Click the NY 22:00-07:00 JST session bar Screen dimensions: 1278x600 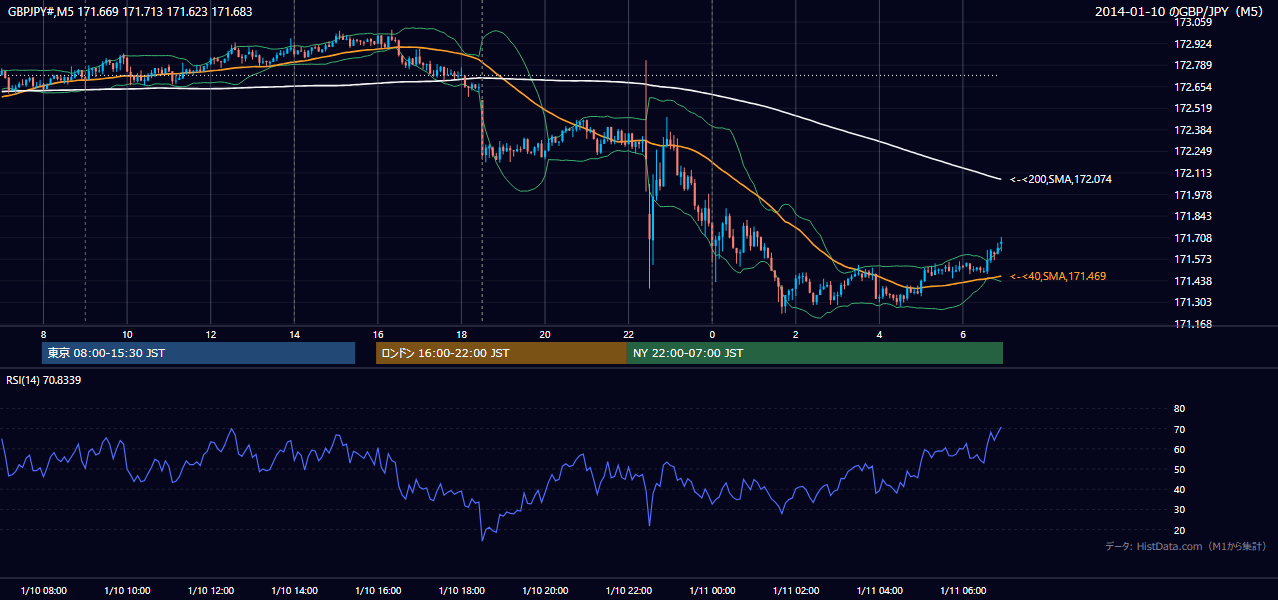pos(815,353)
